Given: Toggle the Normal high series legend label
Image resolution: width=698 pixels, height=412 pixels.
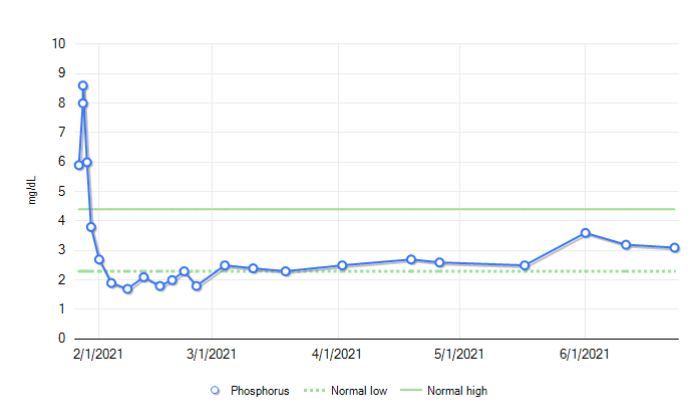Looking at the screenshot, I should pyautogui.click(x=457, y=391).
